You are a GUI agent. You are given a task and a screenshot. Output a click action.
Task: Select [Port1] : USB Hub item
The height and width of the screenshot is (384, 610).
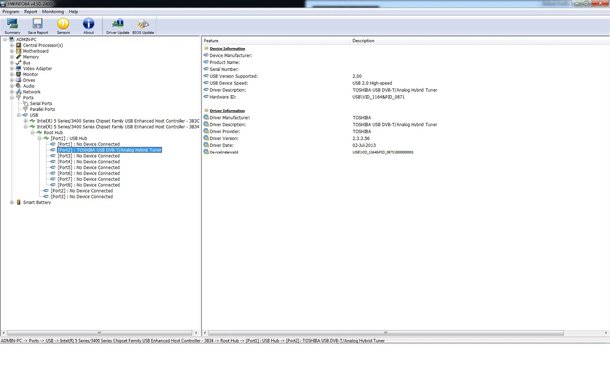[x=69, y=139]
